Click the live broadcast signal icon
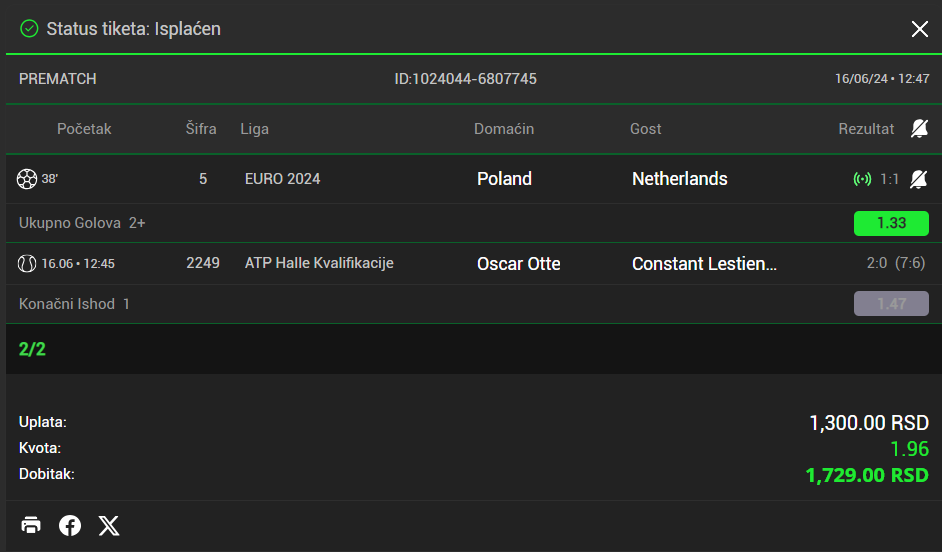Image resolution: width=942 pixels, height=552 pixels. 862,180
